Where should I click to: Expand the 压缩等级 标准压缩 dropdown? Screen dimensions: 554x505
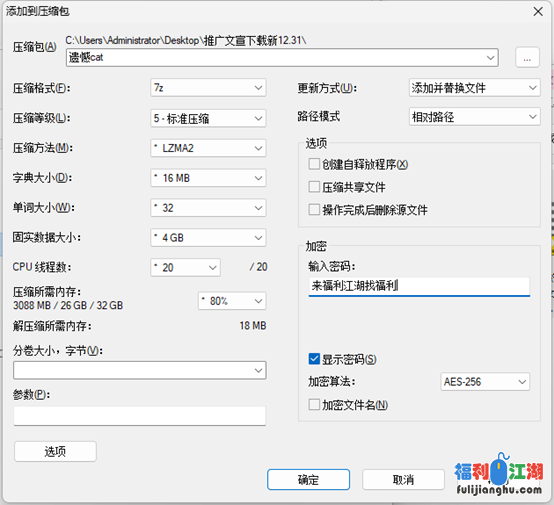[208, 118]
